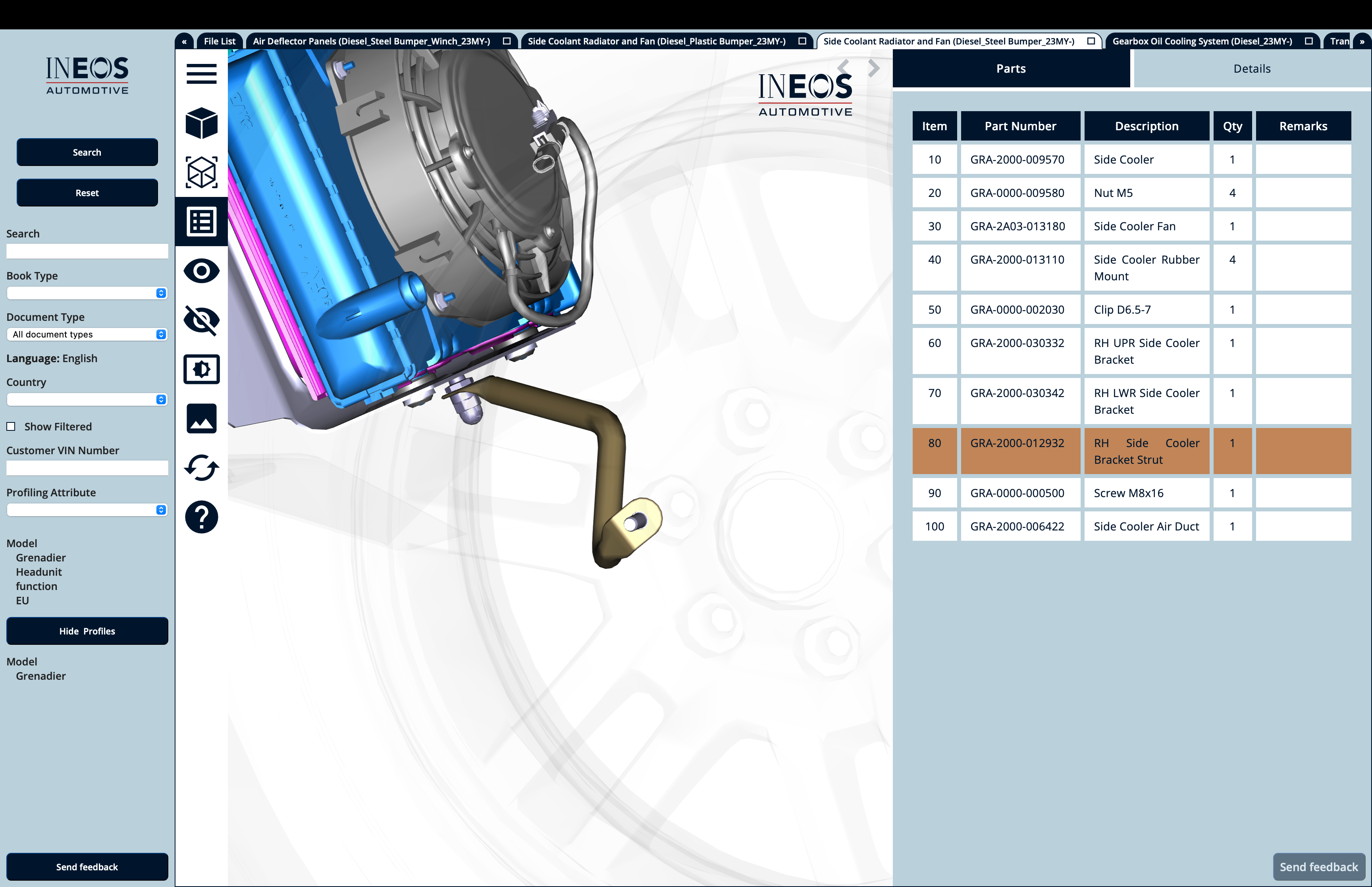
Task: Click the image snapshot icon
Action: (201, 418)
